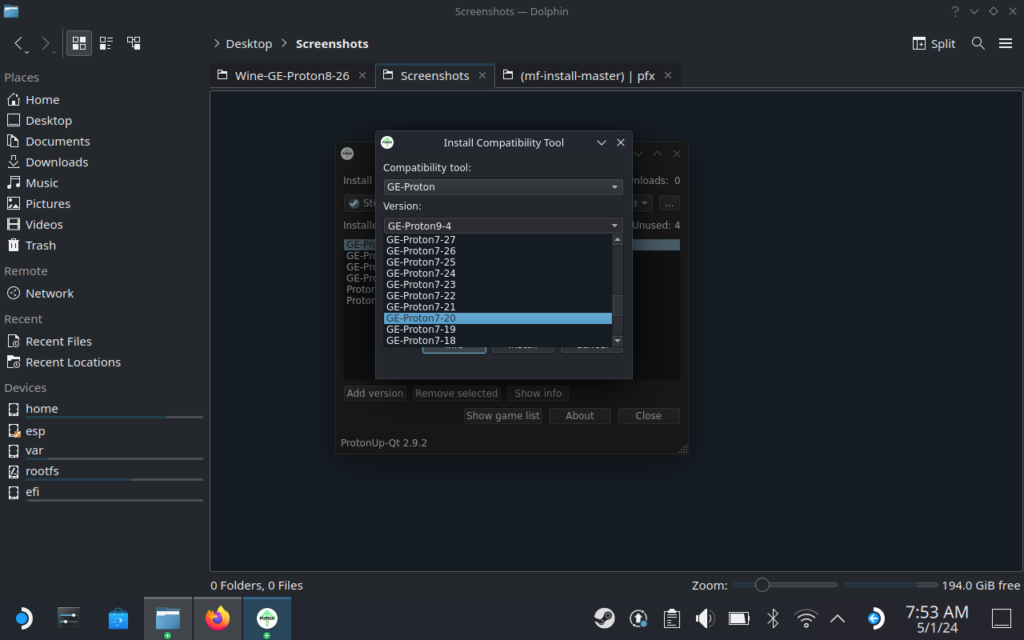Click Show game list button

click(503, 416)
